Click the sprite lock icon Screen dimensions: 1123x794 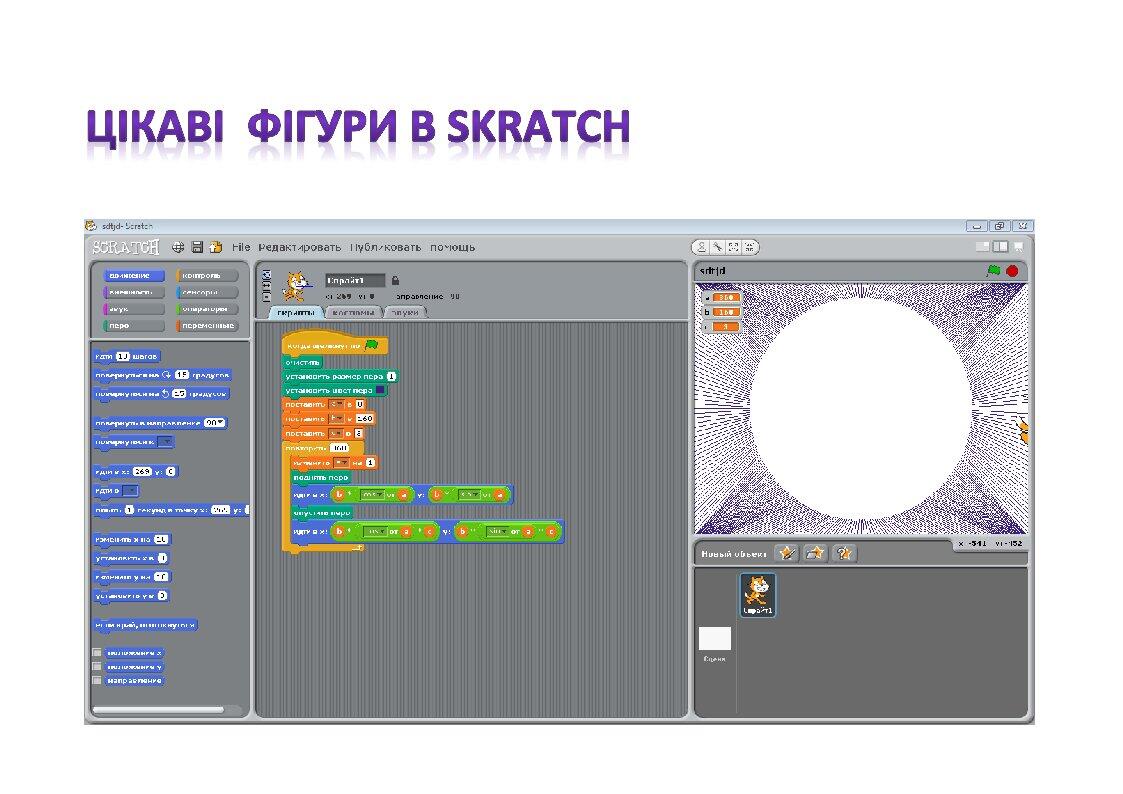pyautogui.click(x=395, y=280)
